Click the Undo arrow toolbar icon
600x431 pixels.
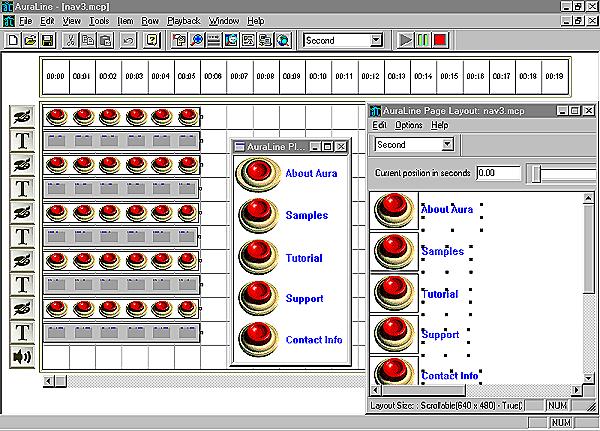(x=129, y=40)
